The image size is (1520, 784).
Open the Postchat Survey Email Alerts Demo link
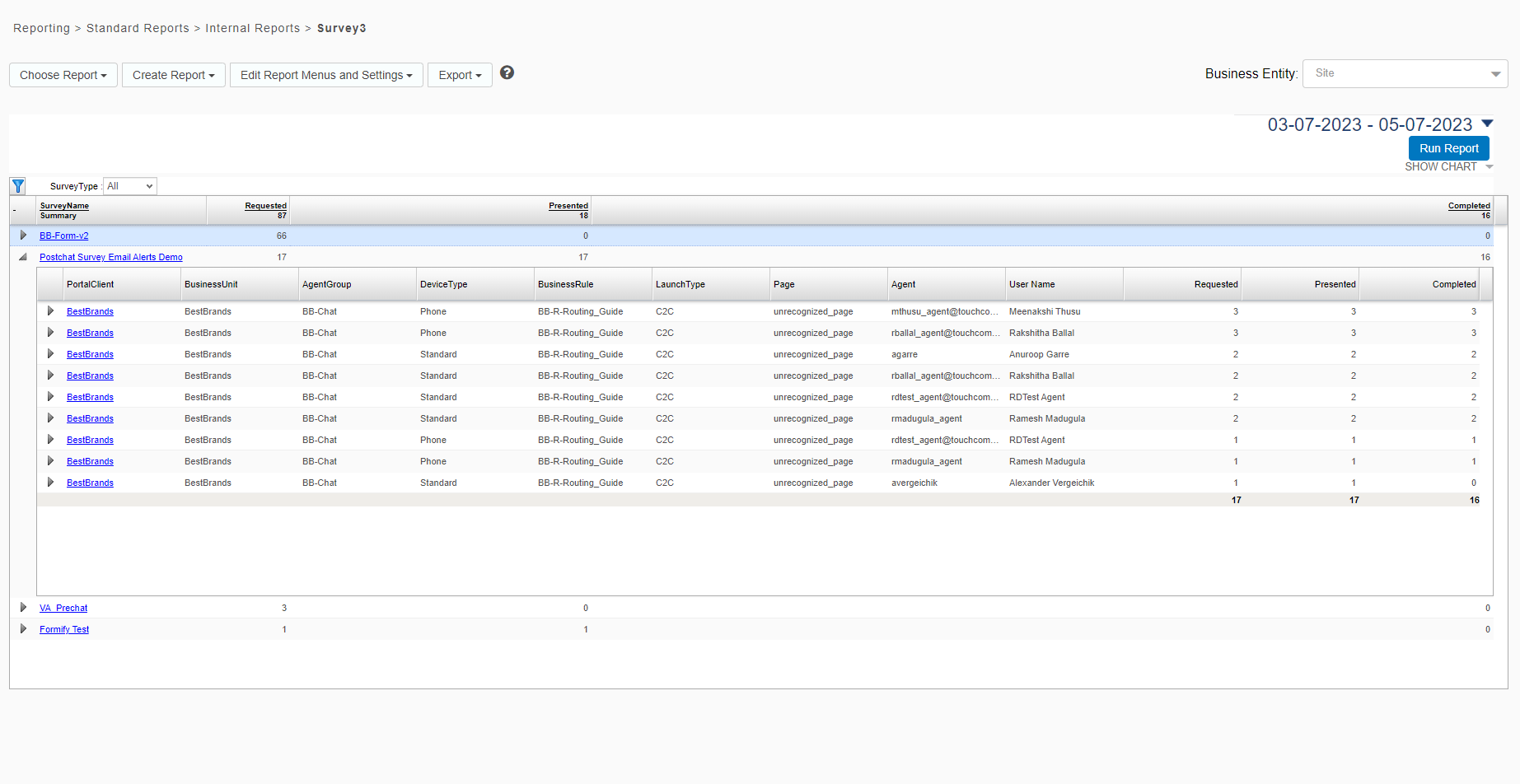(x=111, y=257)
